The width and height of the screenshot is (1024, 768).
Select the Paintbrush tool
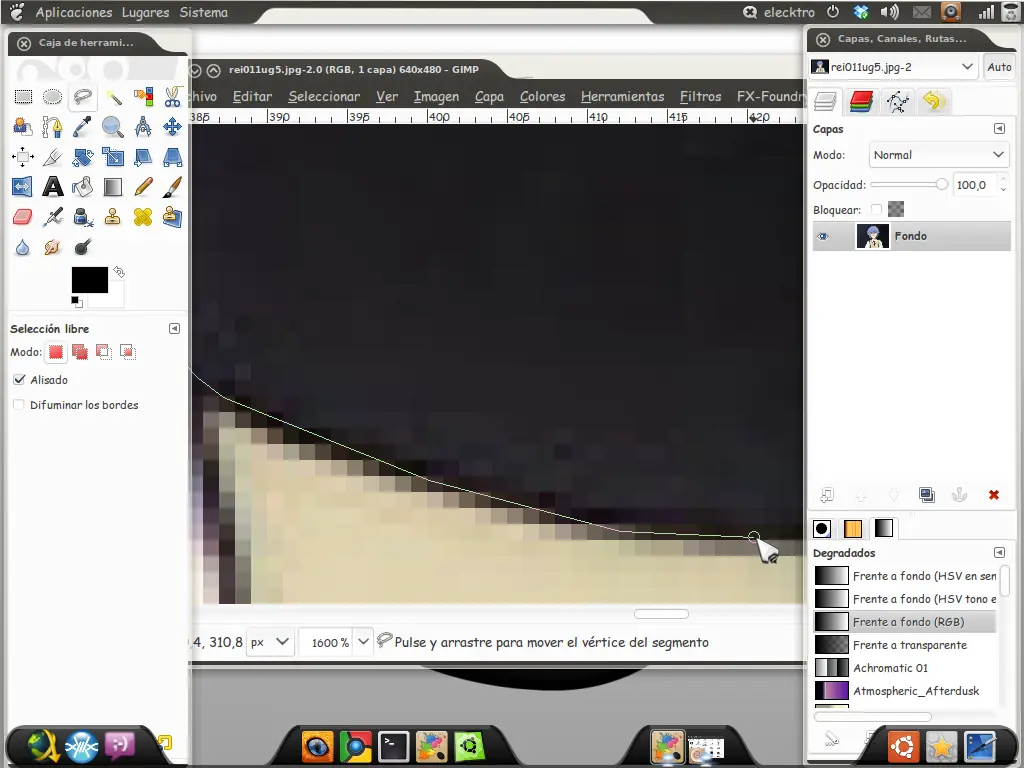(172, 187)
